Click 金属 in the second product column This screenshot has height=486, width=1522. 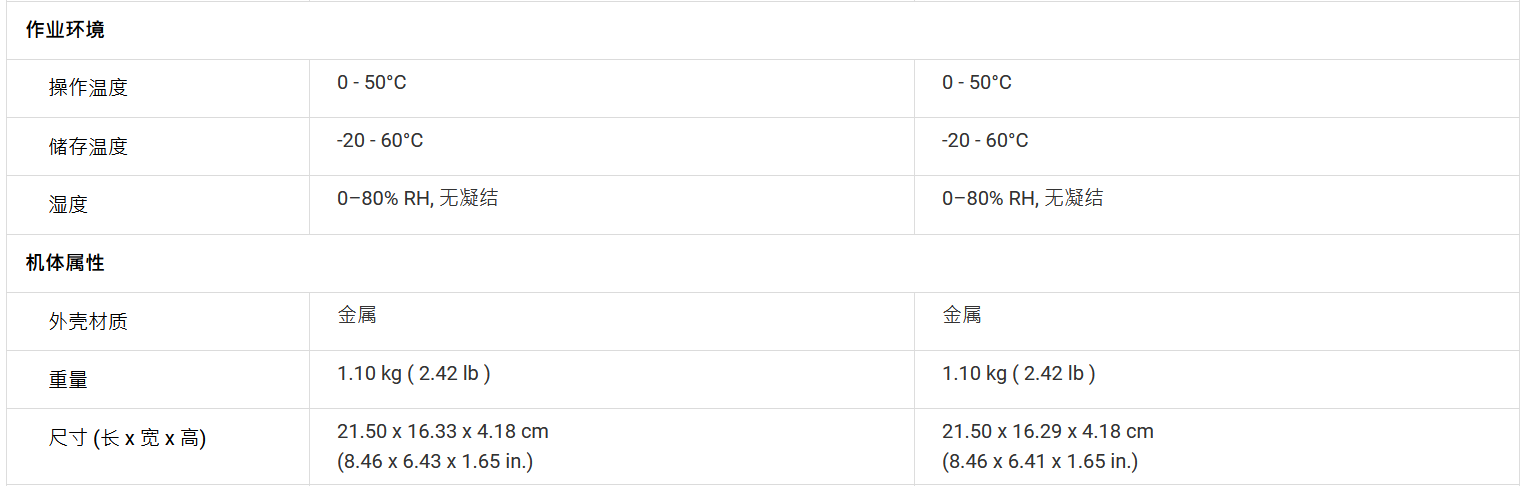pyautogui.click(x=961, y=316)
